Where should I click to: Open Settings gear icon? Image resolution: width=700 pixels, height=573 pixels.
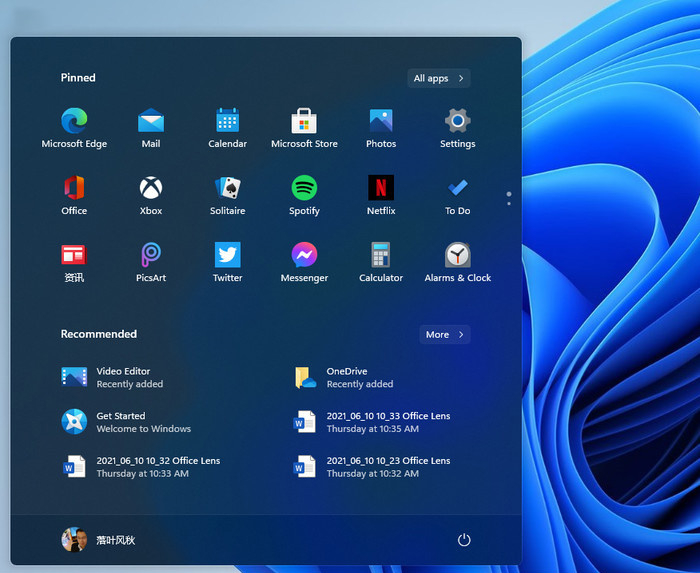(457, 121)
